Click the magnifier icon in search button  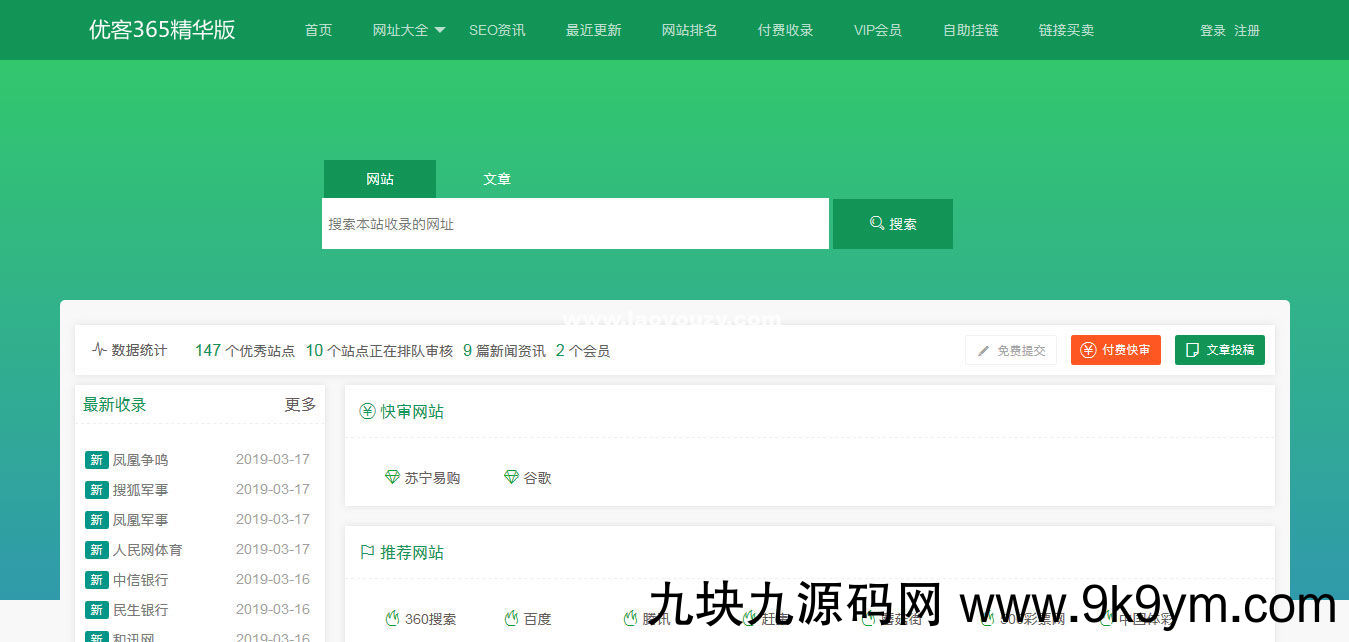click(x=877, y=224)
